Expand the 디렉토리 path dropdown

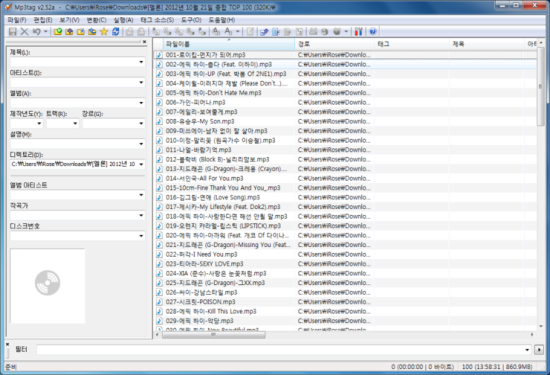pyautogui.click(x=141, y=164)
